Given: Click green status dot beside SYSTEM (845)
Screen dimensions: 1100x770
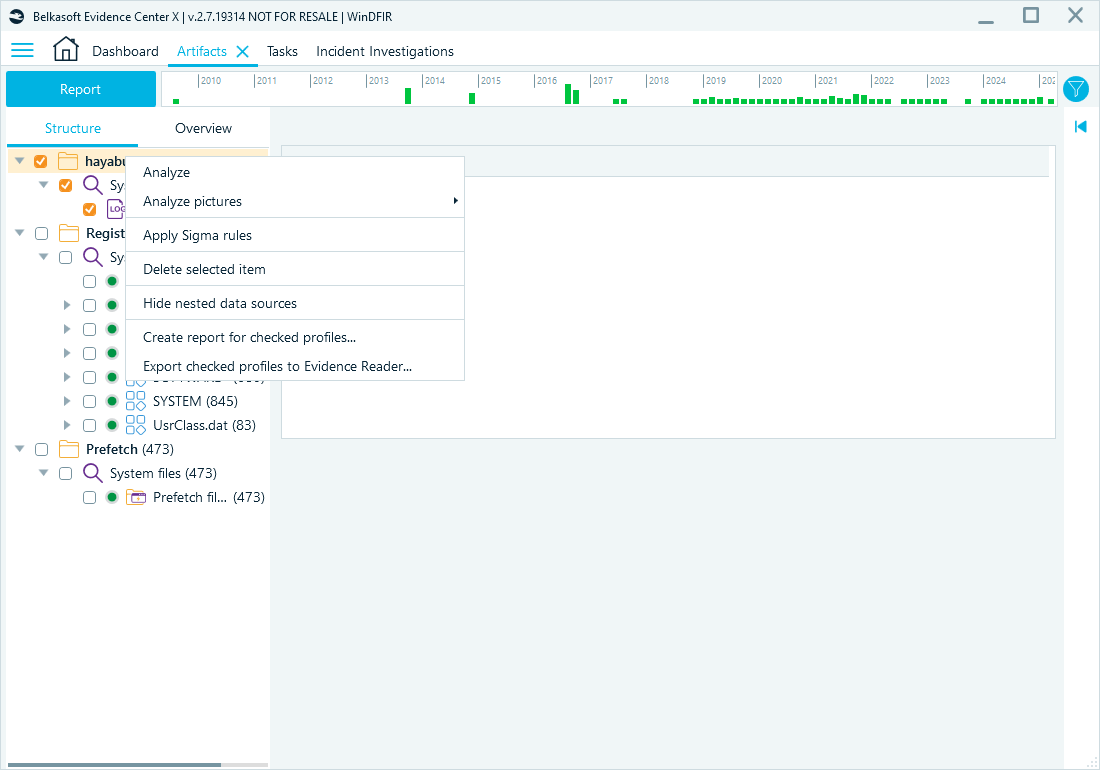Looking at the screenshot, I should coord(112,401).
